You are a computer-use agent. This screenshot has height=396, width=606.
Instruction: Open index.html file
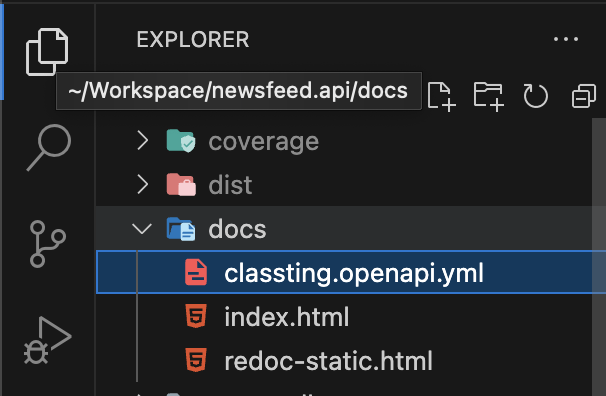click(344, 316)
